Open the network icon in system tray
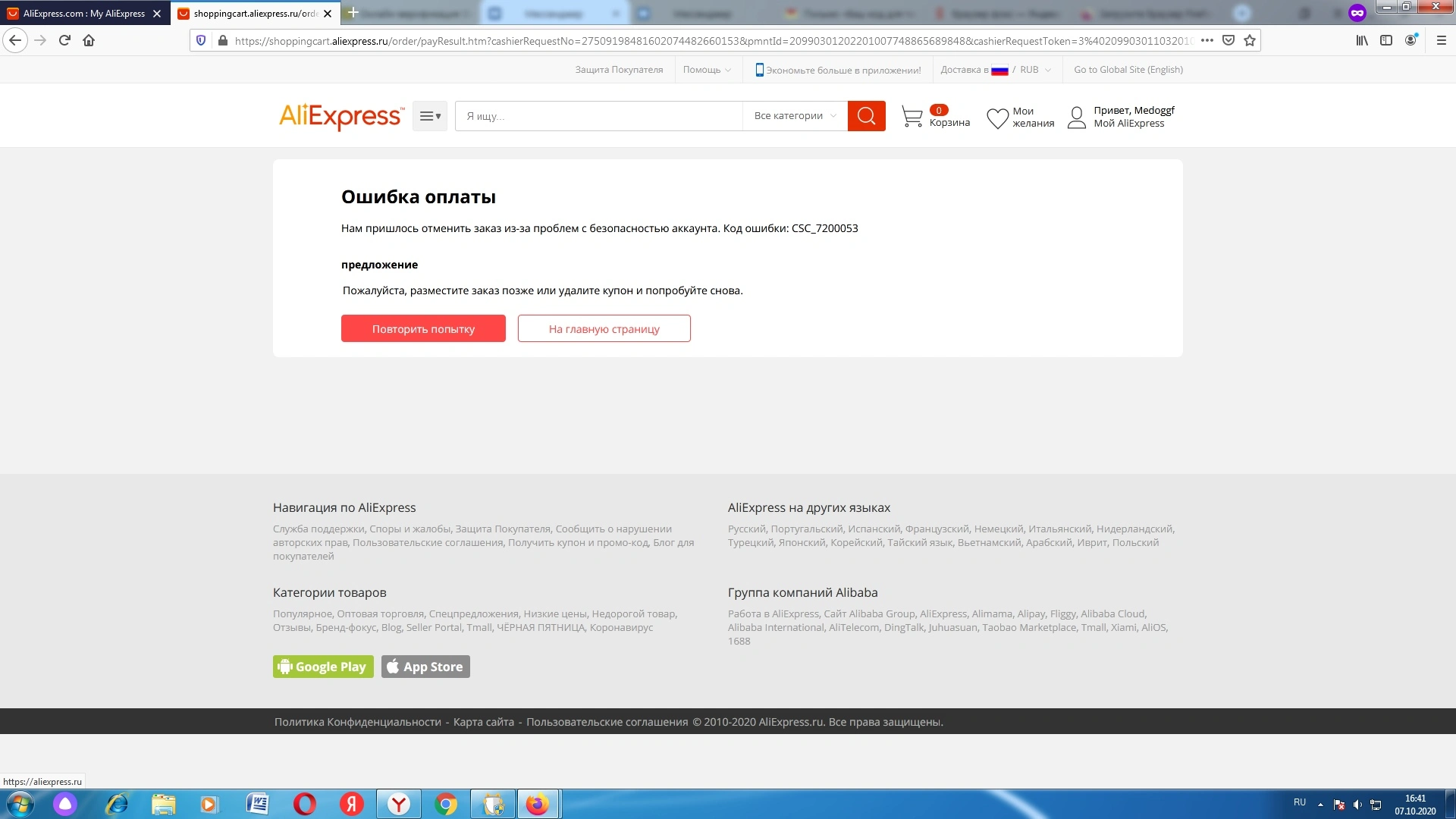This screenshot has width=1456, height=819. (x=1376, y=805)
